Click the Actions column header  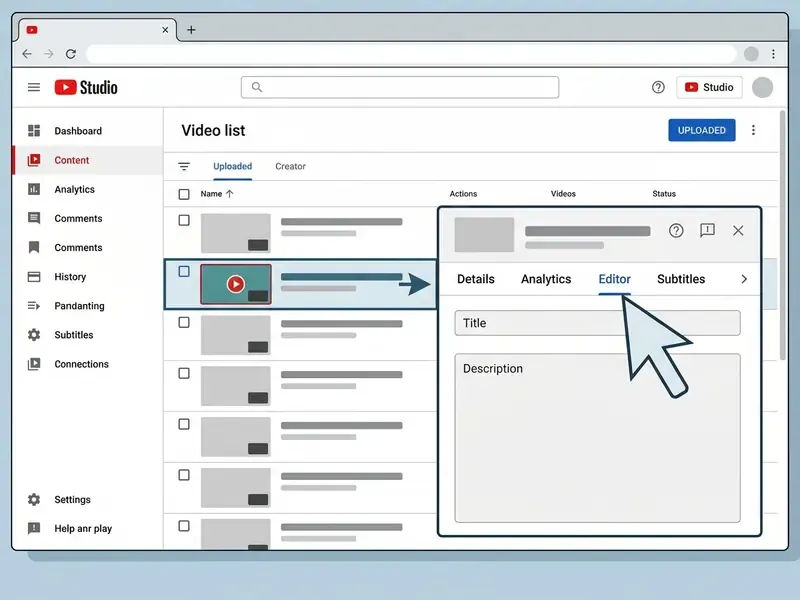[463, 194]
